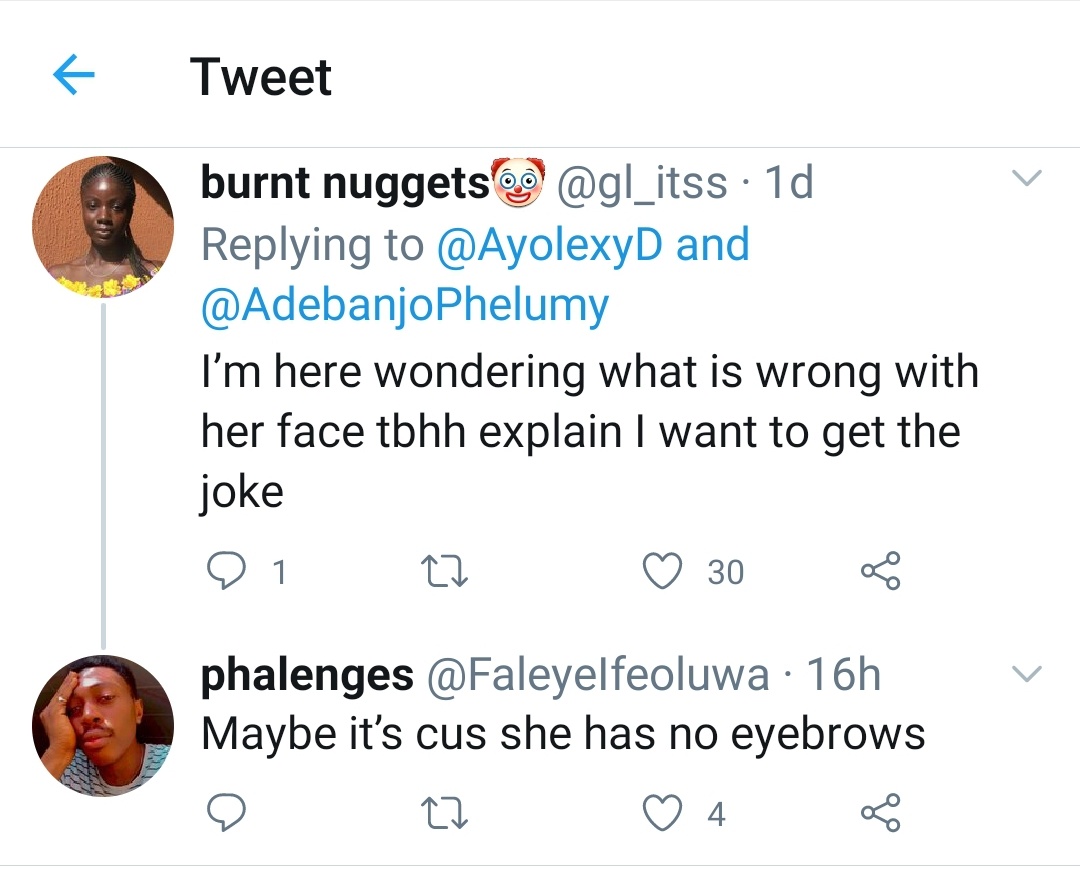Tap the back arrow icon
This screenshot has width=1080, height=877.
72,76
